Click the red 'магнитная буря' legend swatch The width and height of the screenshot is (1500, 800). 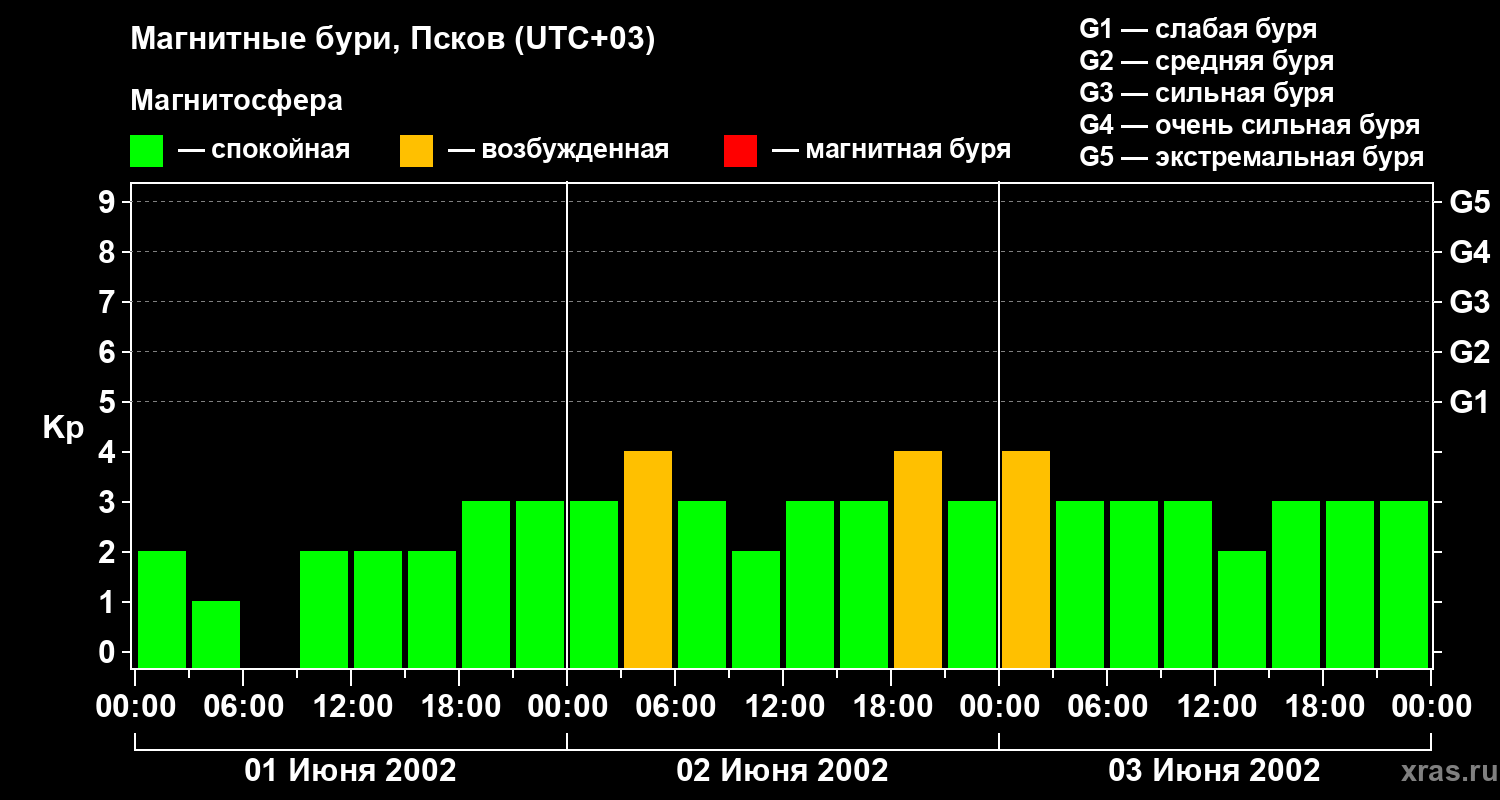click(x=740, y=151)
